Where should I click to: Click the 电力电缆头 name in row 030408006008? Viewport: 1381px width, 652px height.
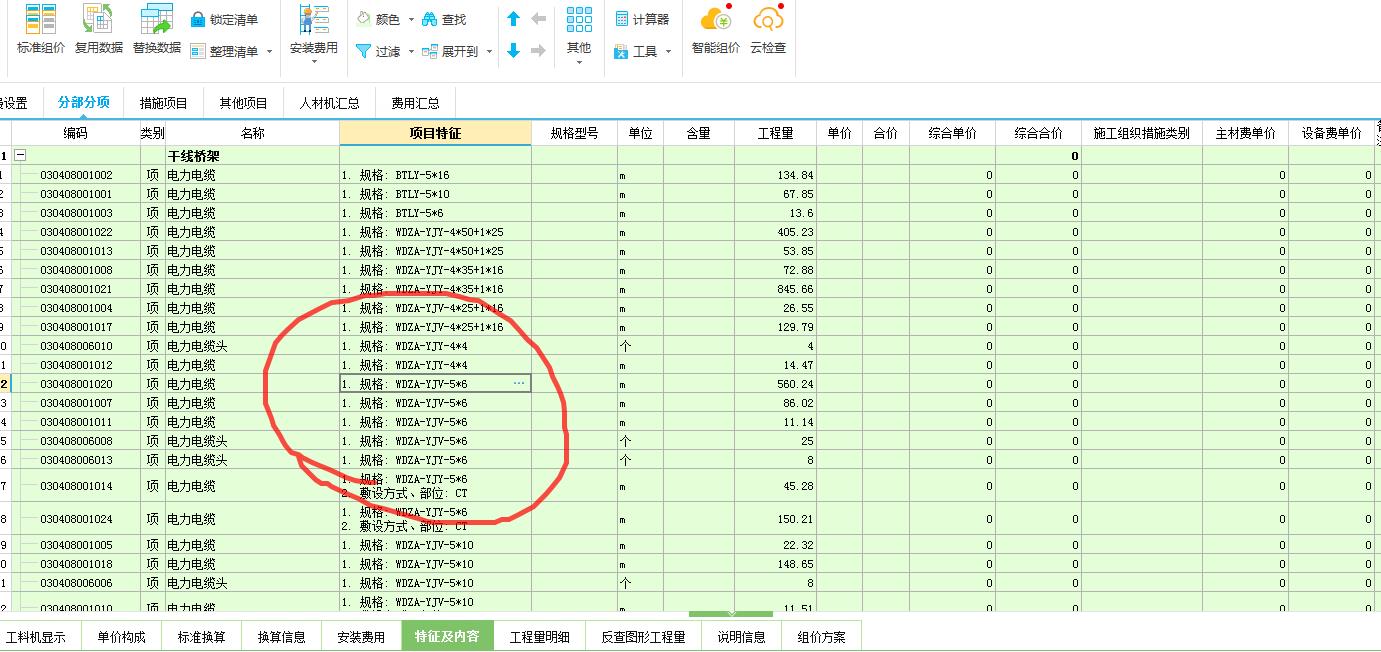tap(197, 441)
